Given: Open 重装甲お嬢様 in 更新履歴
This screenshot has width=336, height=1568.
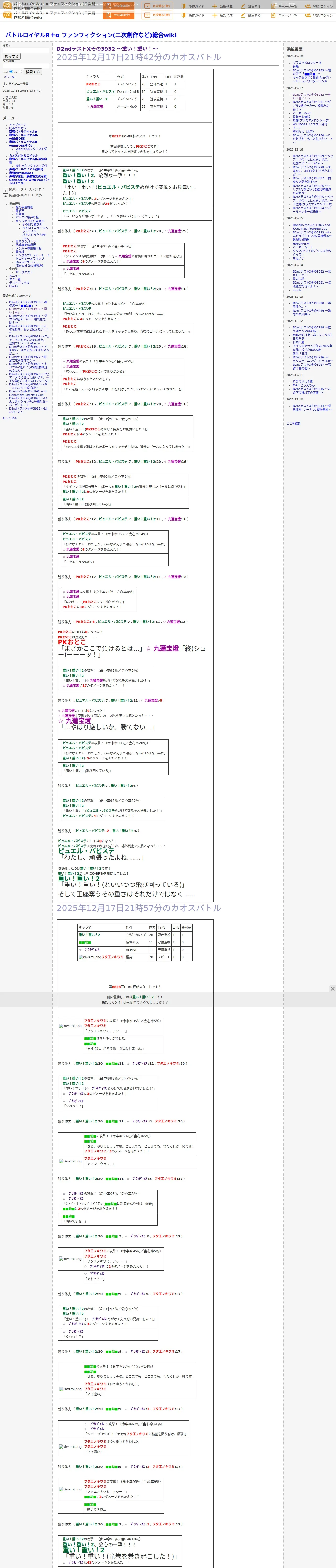Looking at the screenshot, I should point(301,117).
